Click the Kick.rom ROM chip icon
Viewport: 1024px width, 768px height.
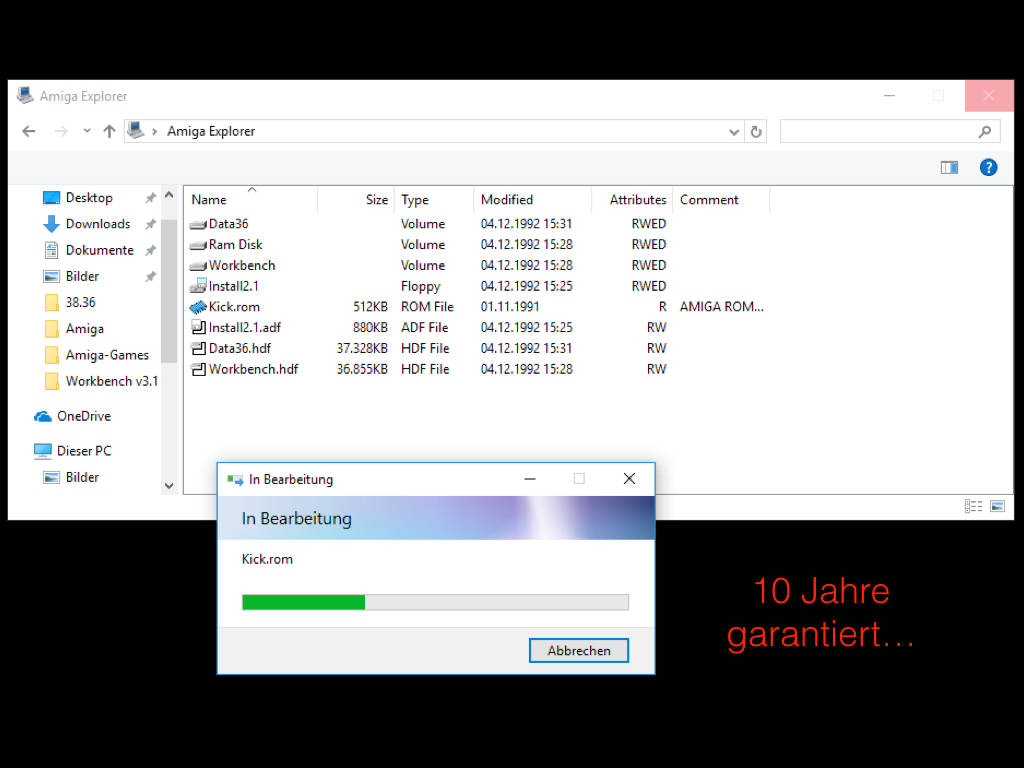click(x=198, y=307)
